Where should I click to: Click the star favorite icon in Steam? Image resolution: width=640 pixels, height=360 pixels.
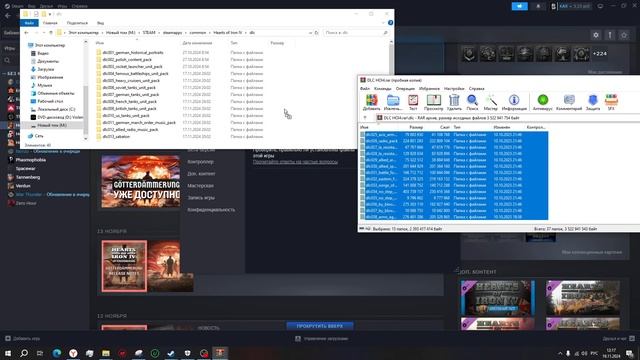coord(624,35)
